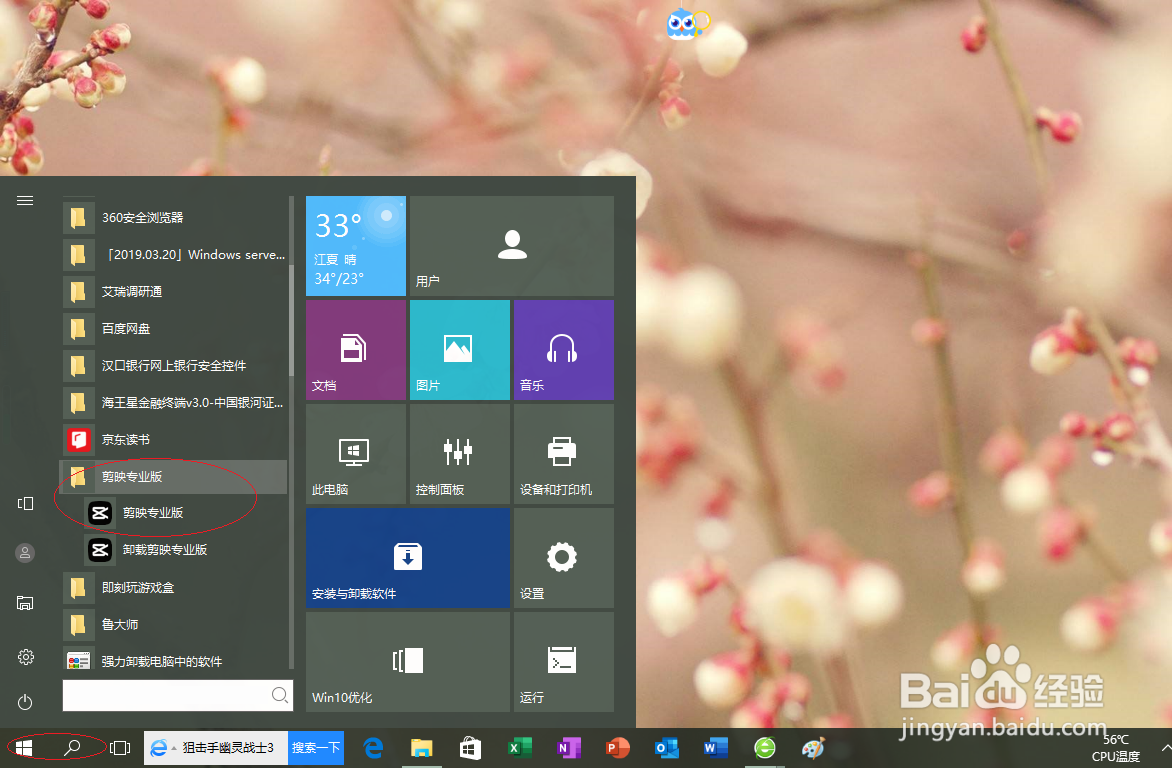Click the 狙击手幽灵战士3 taskbar search field
Image resolution: width=1172 pixels, height=768 pixels.
click(216, 748)
